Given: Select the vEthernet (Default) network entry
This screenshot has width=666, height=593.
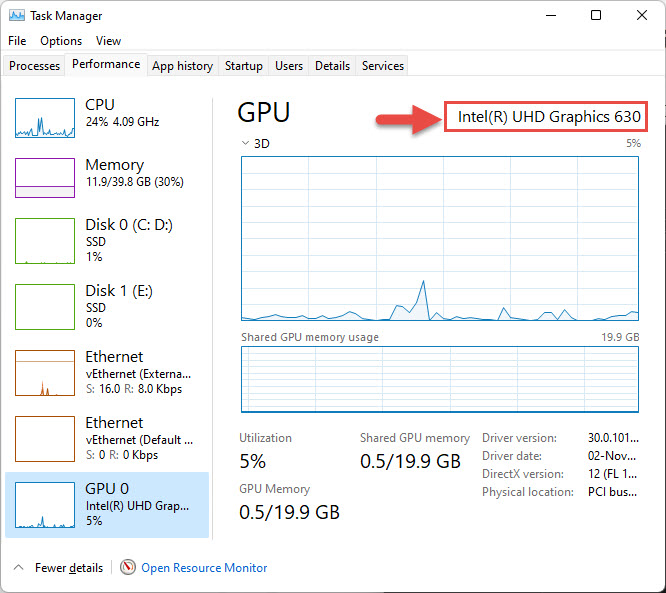Looking at the screenshot, I should 107,439.
